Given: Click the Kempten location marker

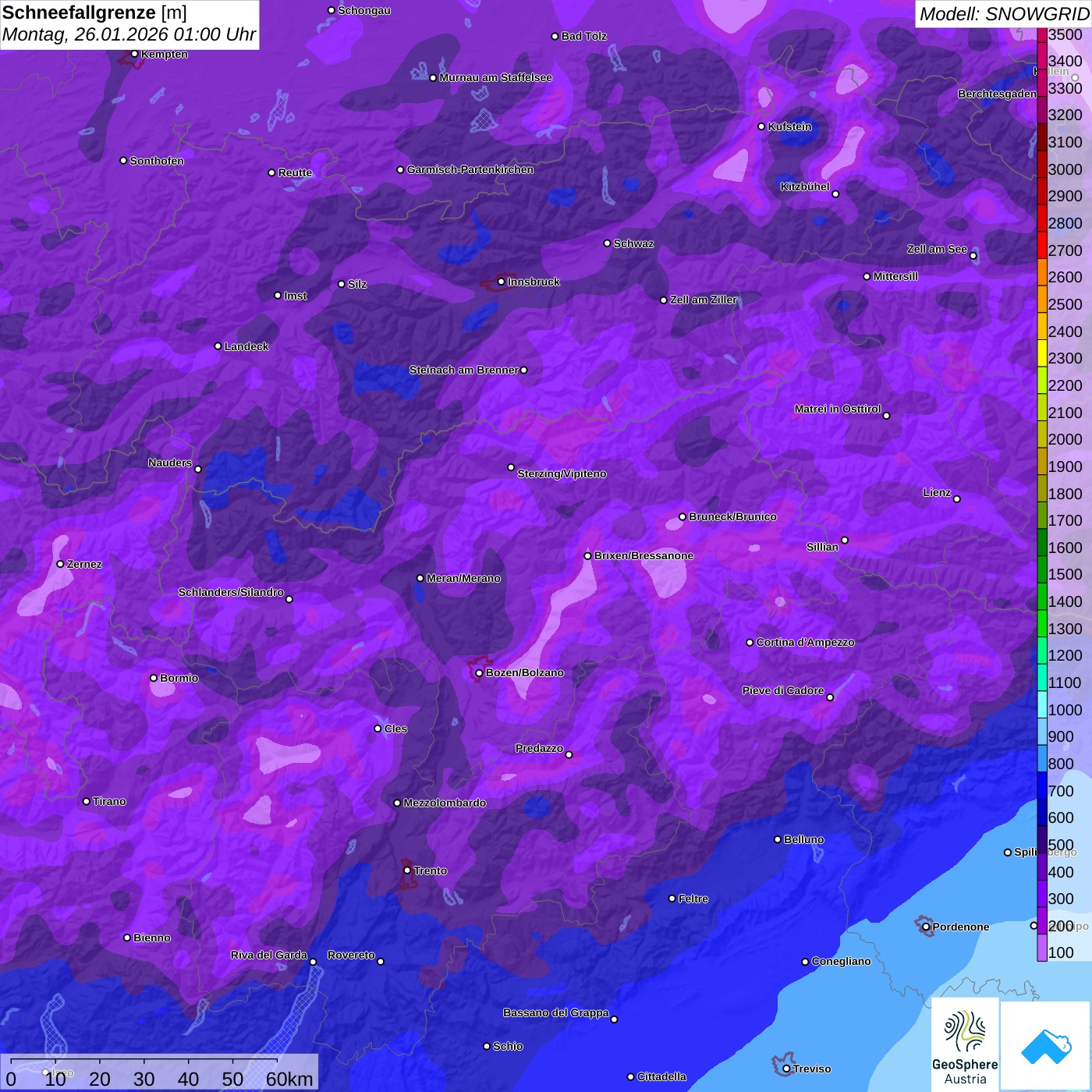Looking at the screenshot, I should coord(134,54).
